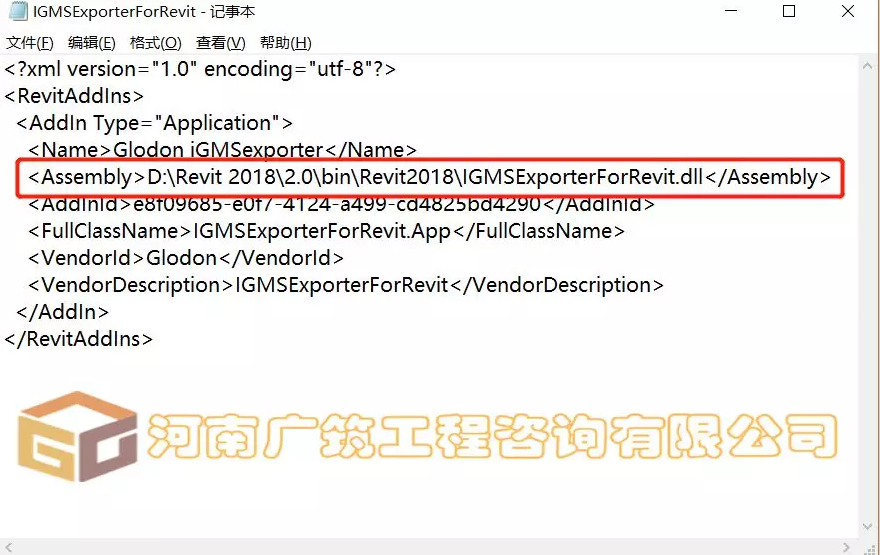Click the FullClassName IGMSExporterForRevit.App line
The height and width of the screenshot is (555, 880).
[x=326, y=231]
